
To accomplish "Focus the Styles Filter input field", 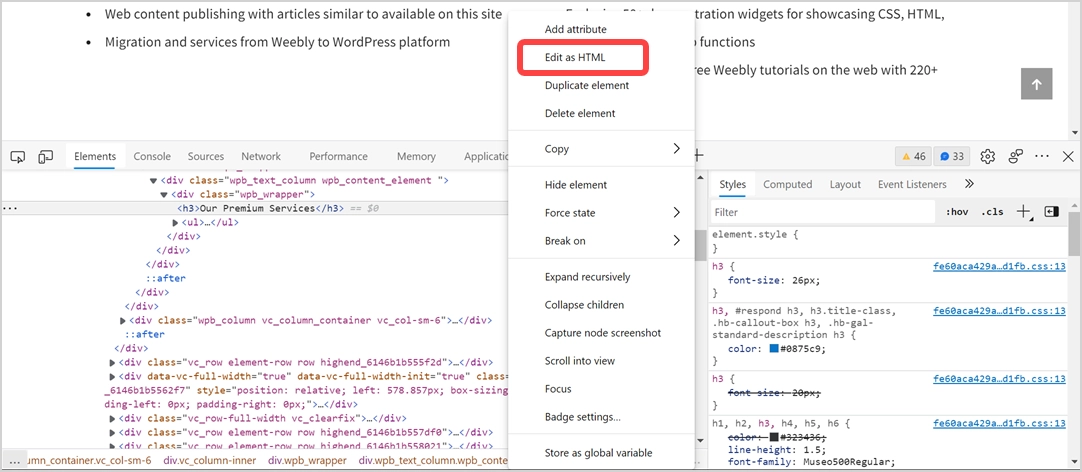I will tap(820, 212).
